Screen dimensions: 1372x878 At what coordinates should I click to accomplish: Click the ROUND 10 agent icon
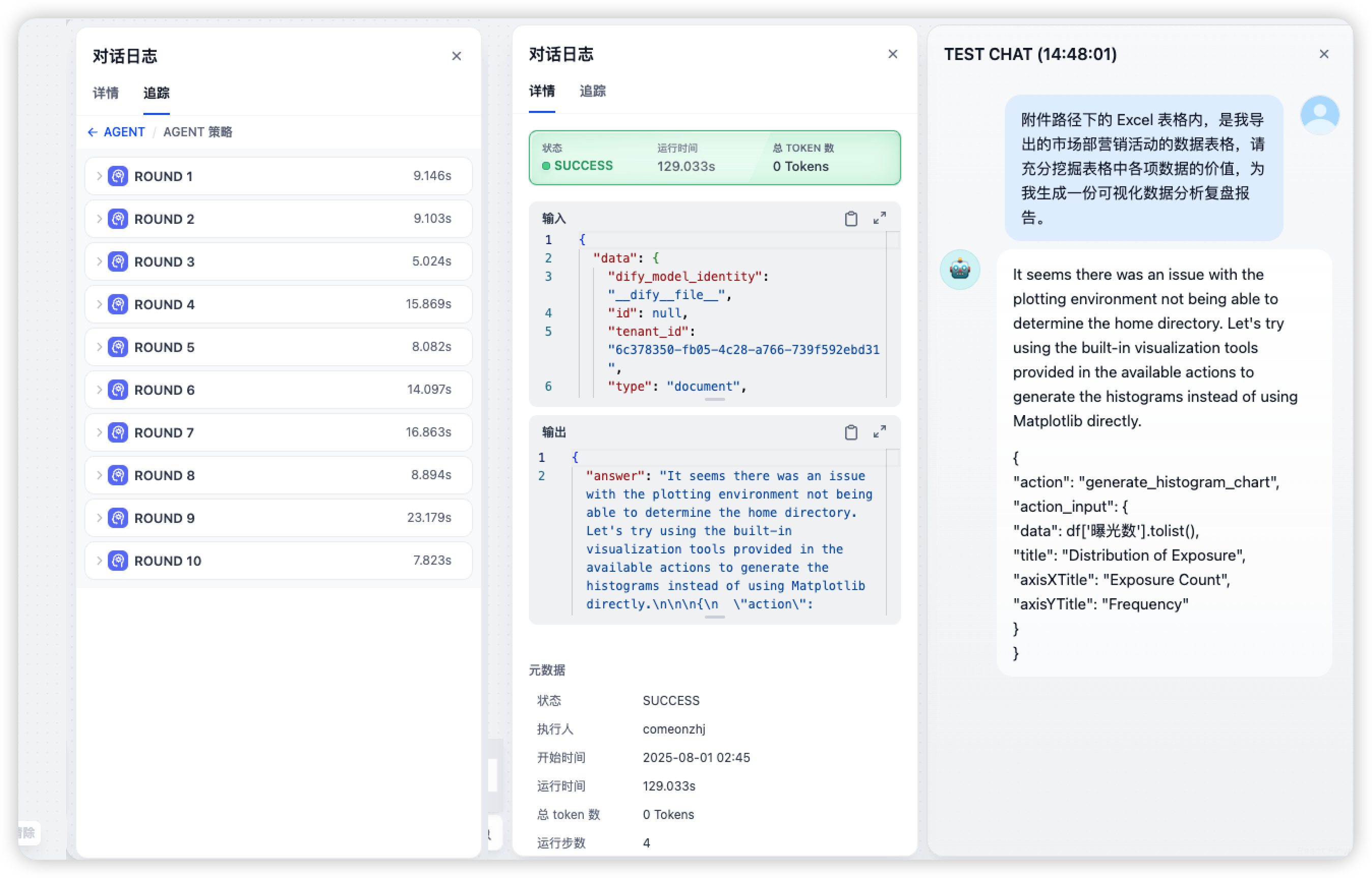(118, 561)
